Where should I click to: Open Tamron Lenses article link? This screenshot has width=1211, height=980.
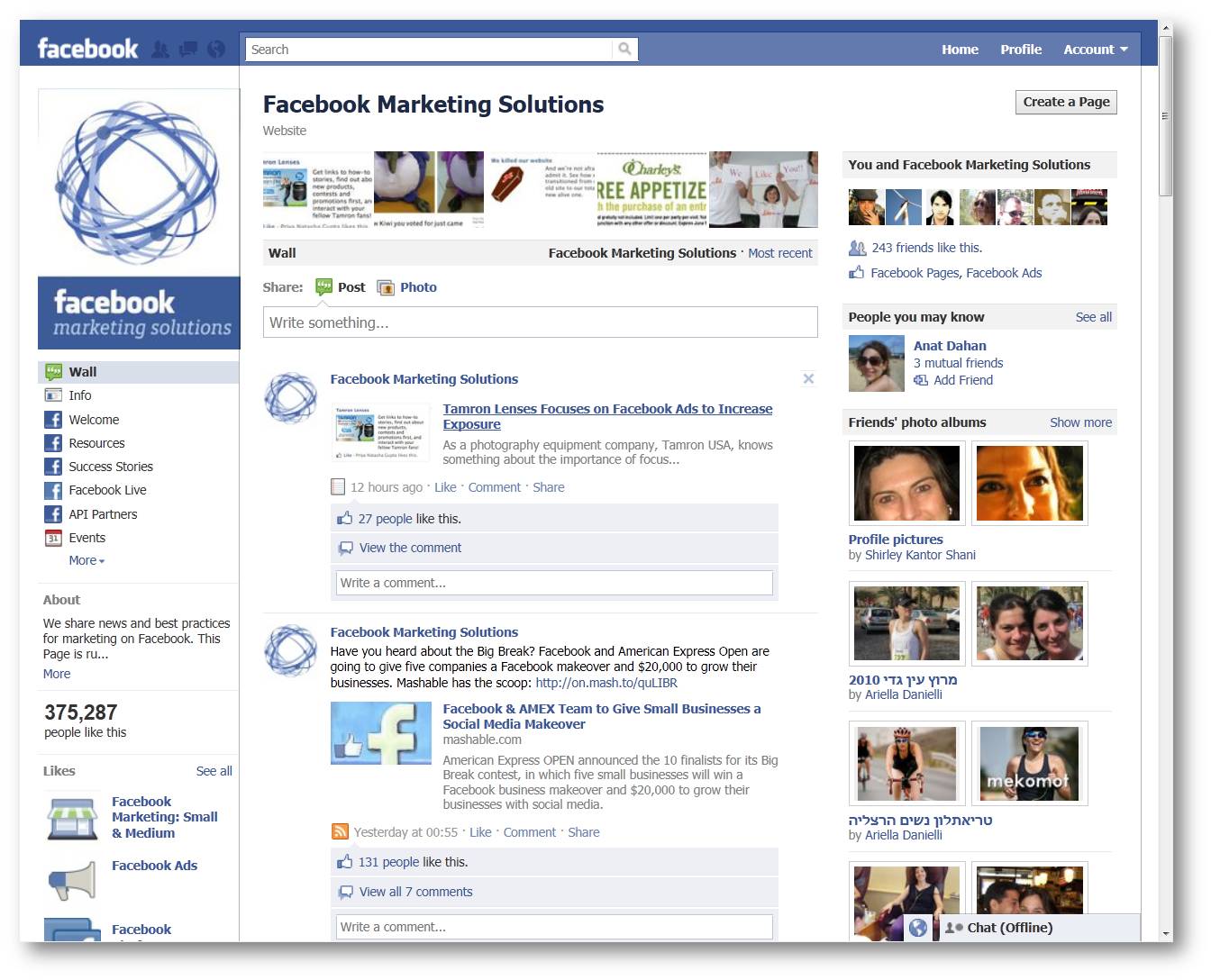(x=607, y=416)
